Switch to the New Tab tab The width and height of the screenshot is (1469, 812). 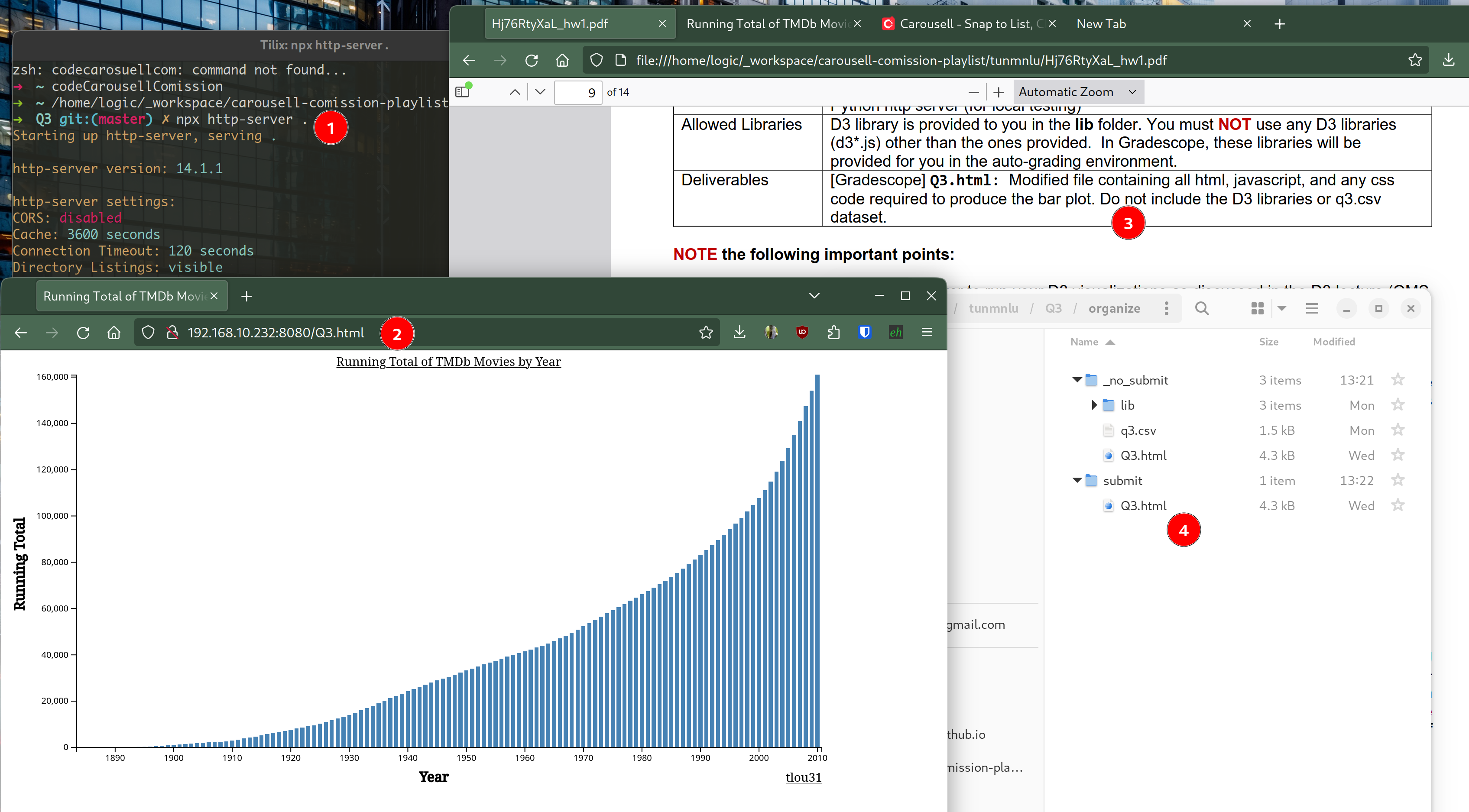tap(1101, 23)
